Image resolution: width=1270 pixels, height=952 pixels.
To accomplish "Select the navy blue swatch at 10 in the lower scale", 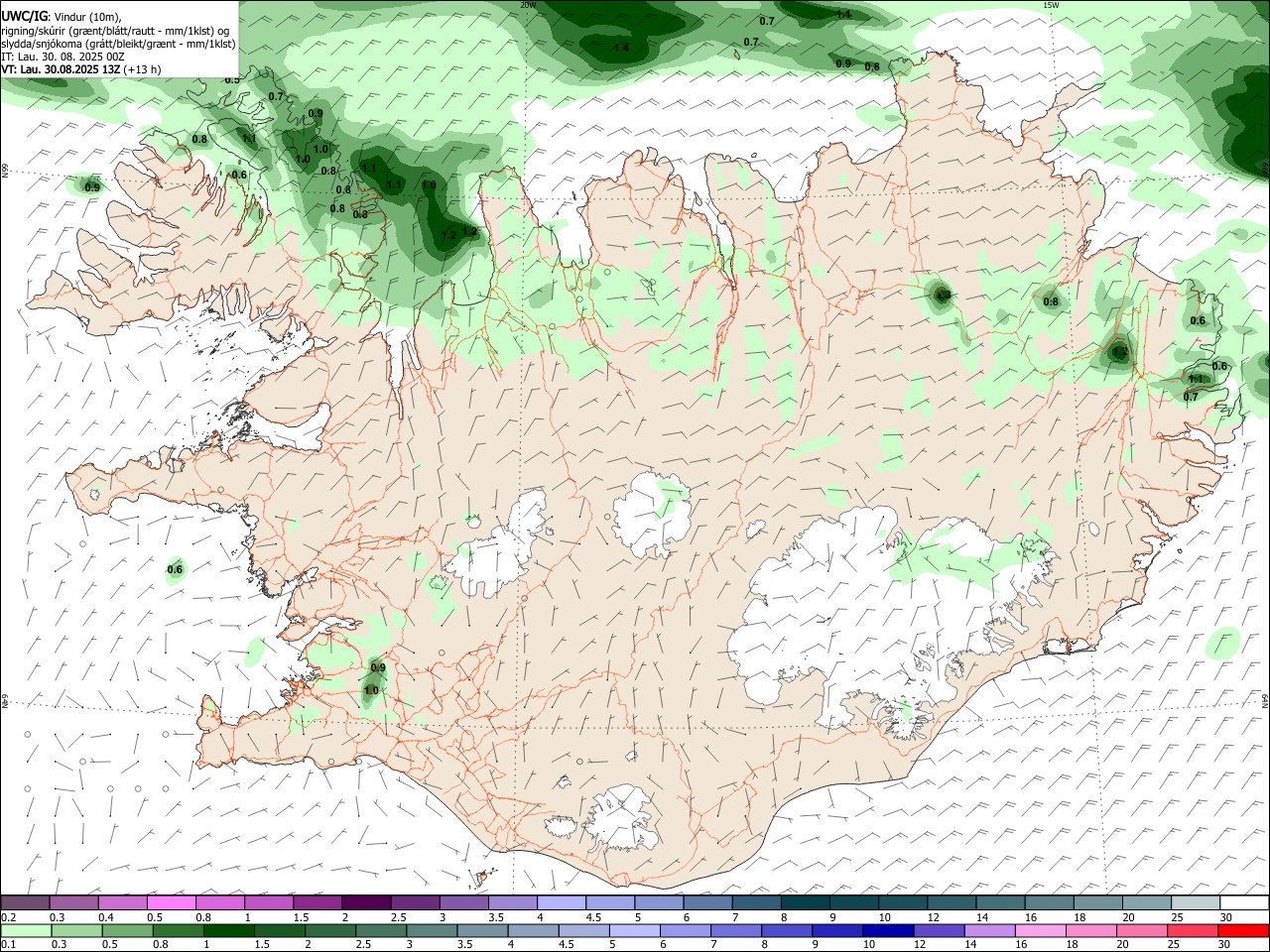I will click(x=888, y=931).
